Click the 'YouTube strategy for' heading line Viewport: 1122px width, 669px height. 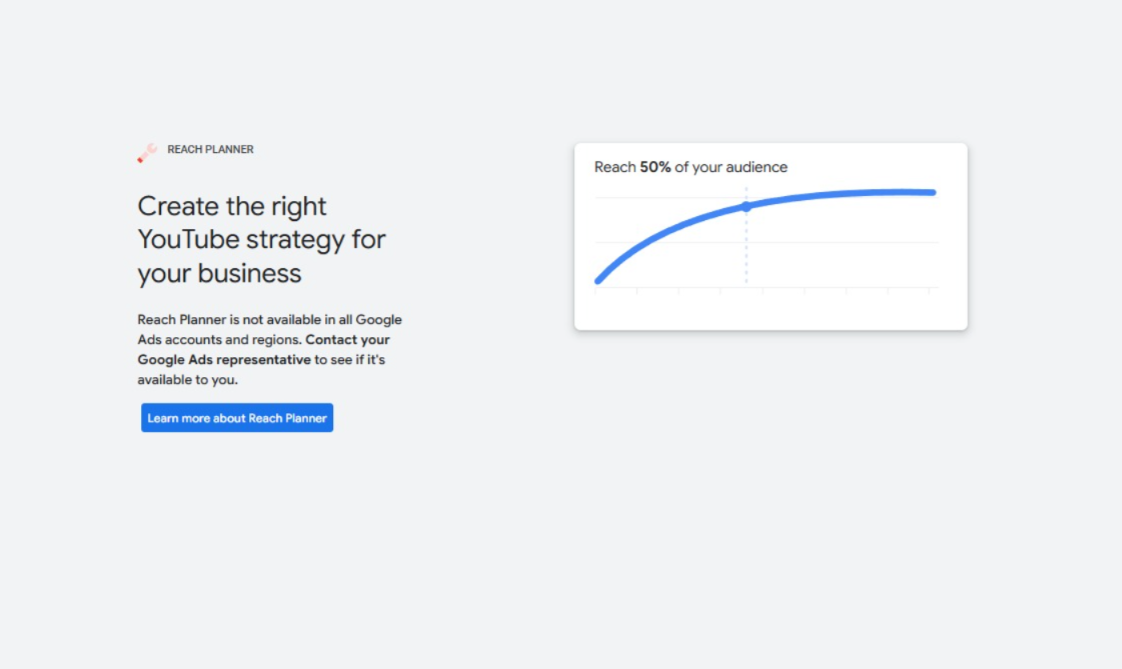click(262, 239)
